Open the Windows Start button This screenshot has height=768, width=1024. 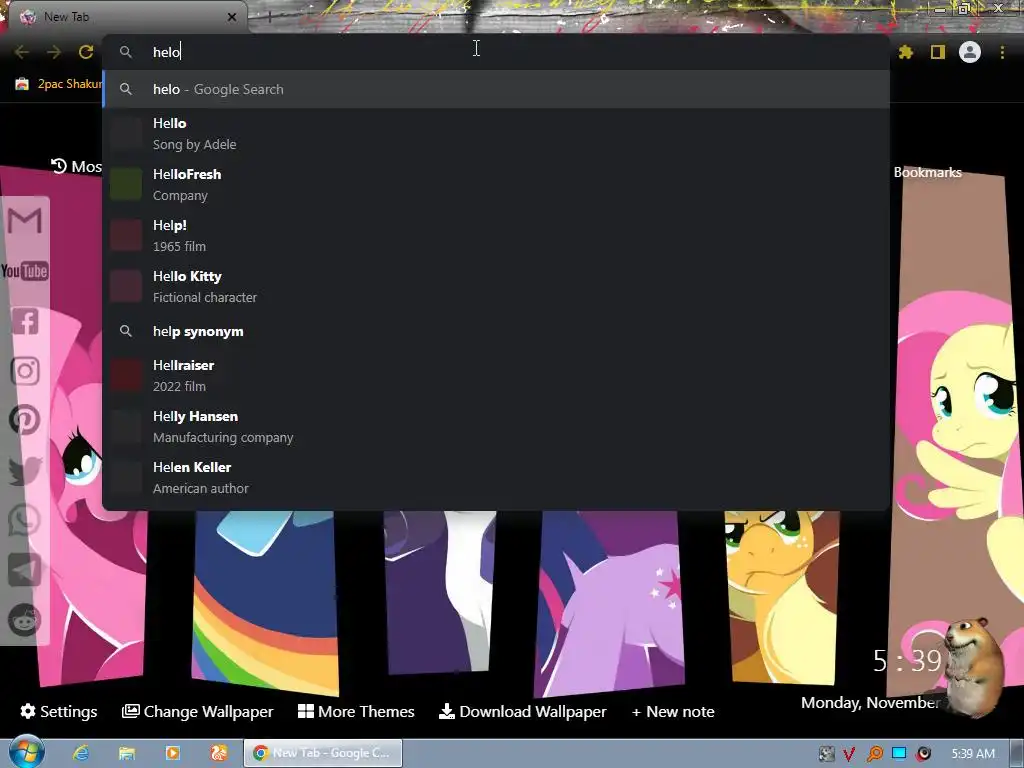click(26, 752)
